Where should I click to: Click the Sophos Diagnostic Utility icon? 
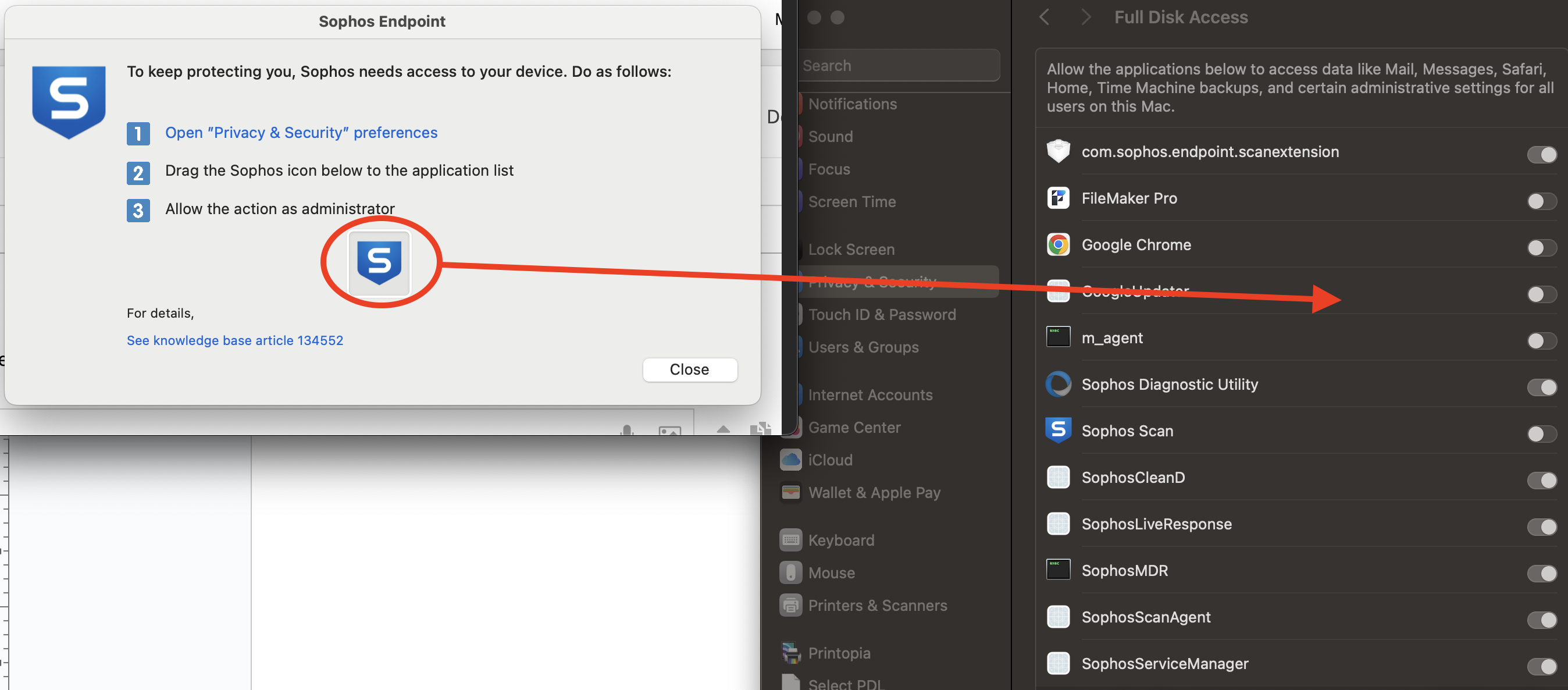[1058, 385]
